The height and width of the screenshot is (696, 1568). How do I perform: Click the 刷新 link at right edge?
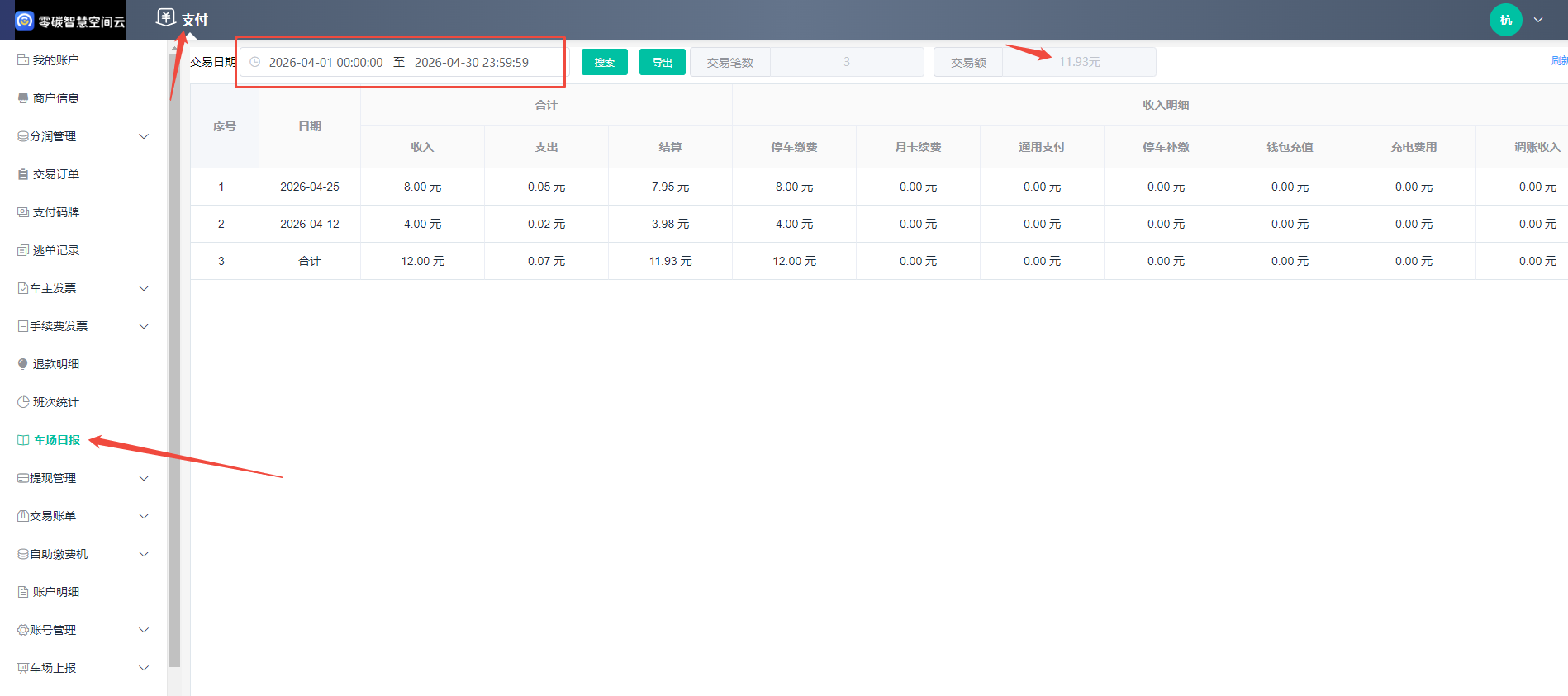(1560, 61)
